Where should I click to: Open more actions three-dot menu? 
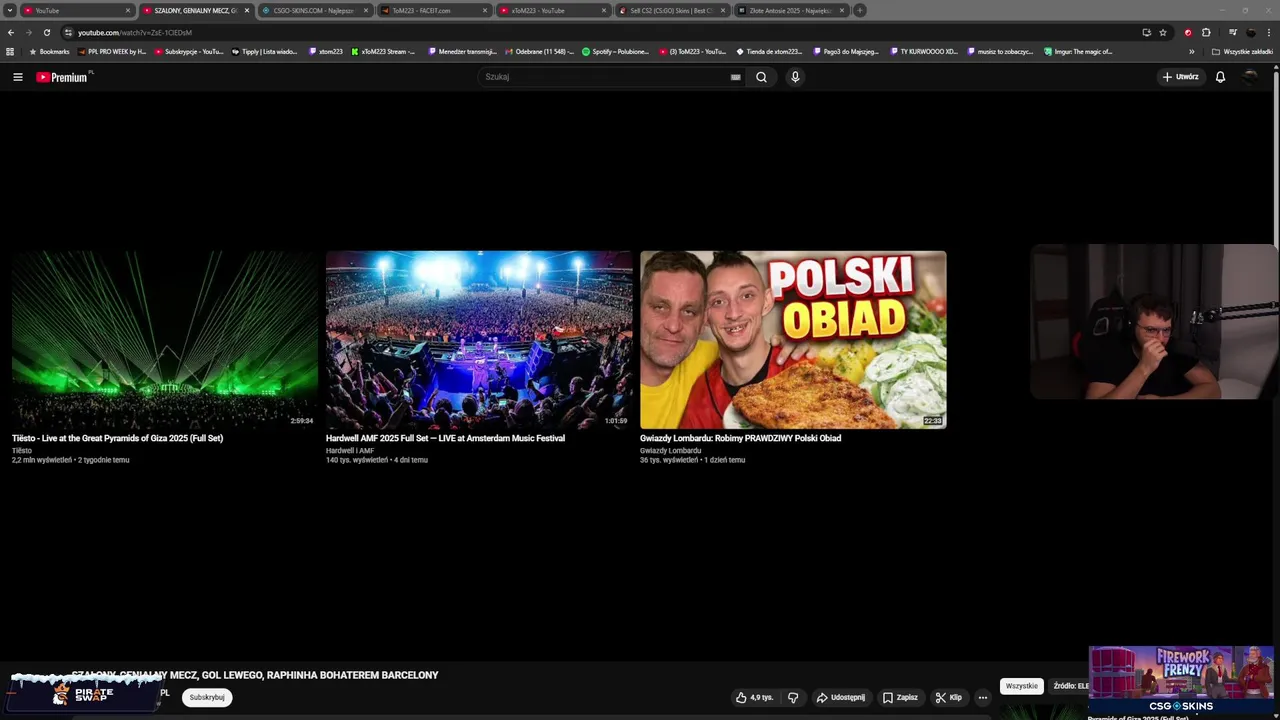click(982, 697)
